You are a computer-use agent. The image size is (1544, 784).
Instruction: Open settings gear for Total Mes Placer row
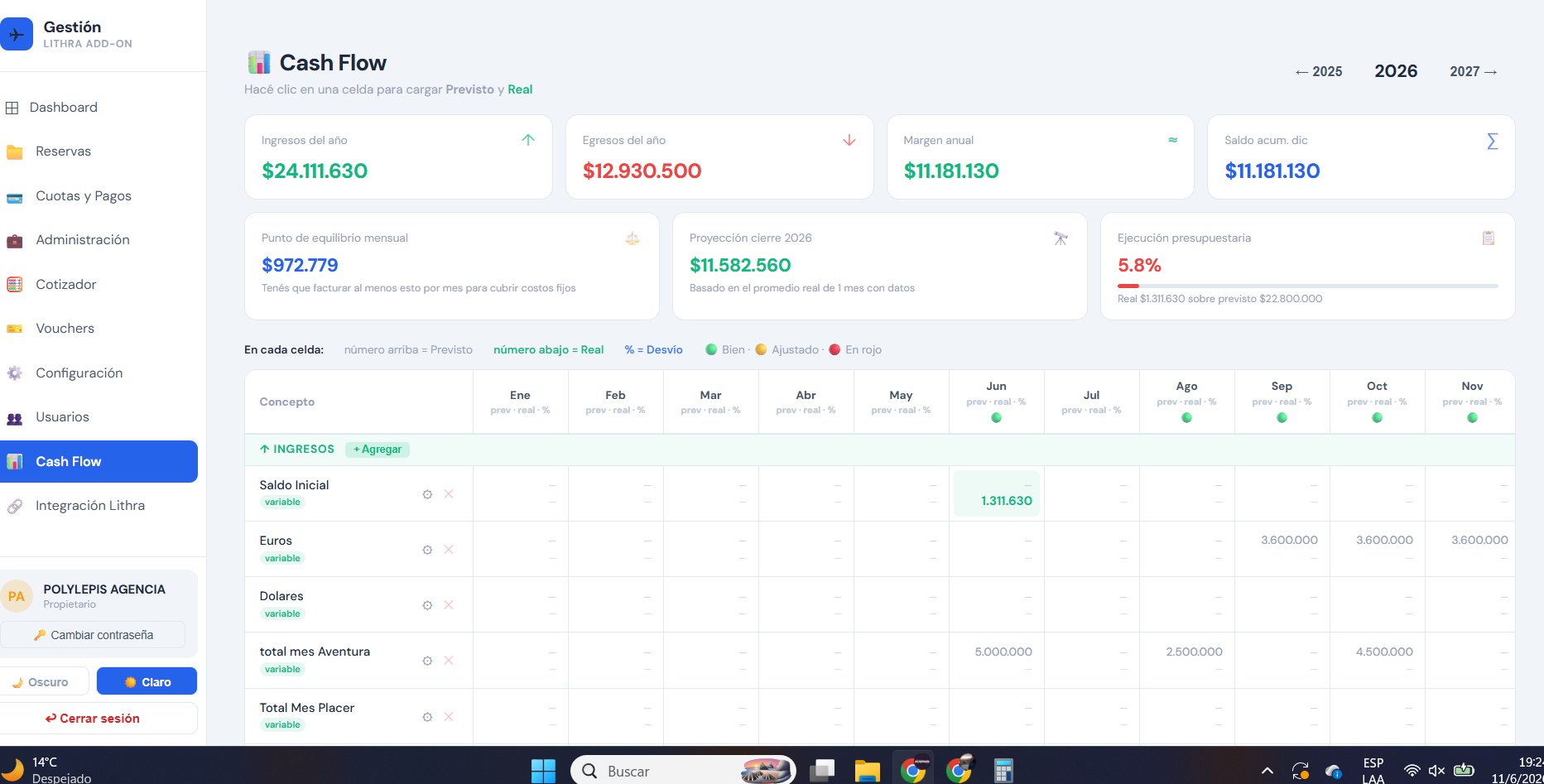(427, 717)
